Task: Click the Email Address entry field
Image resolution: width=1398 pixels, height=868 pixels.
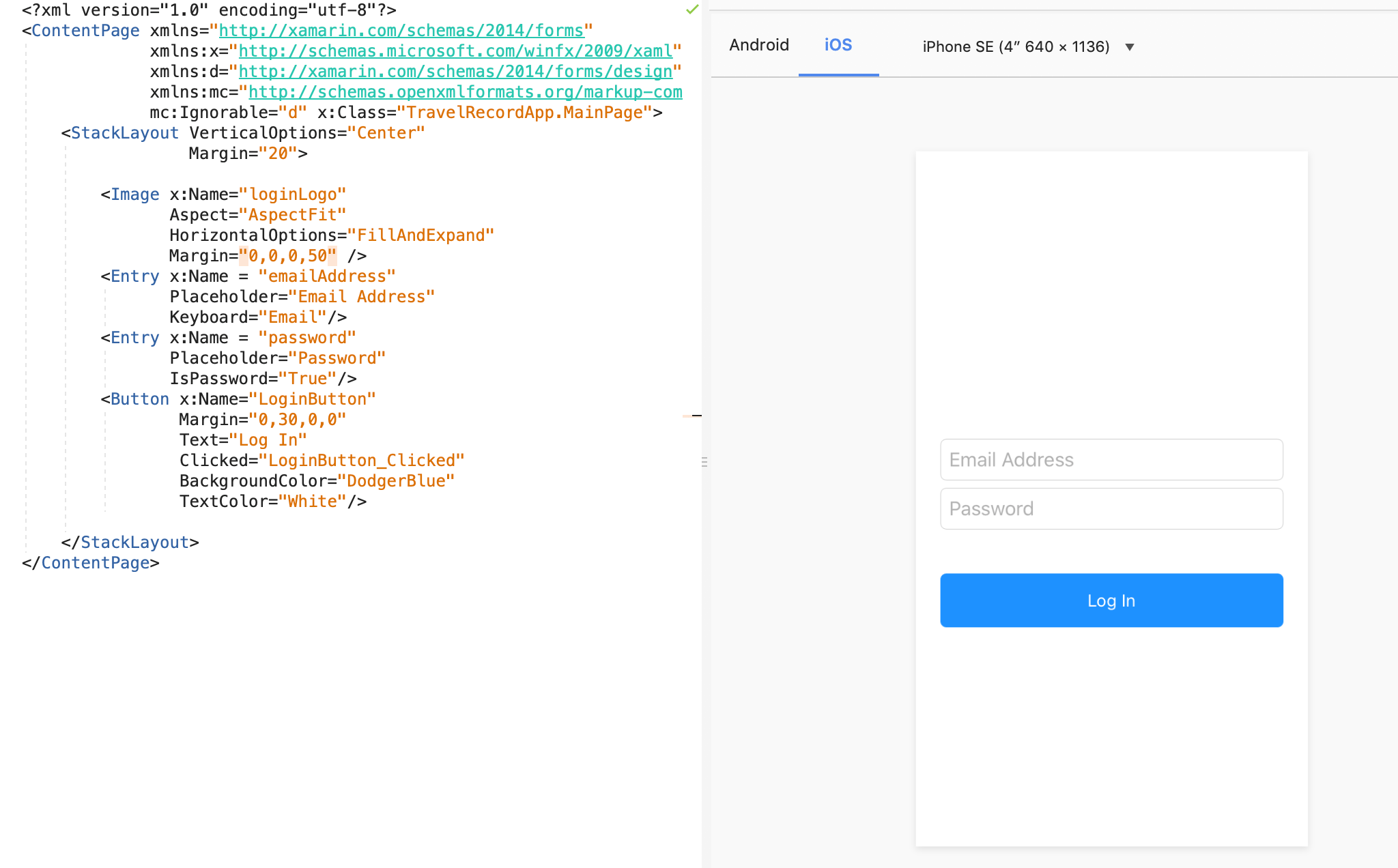Action: [1111, 460]
